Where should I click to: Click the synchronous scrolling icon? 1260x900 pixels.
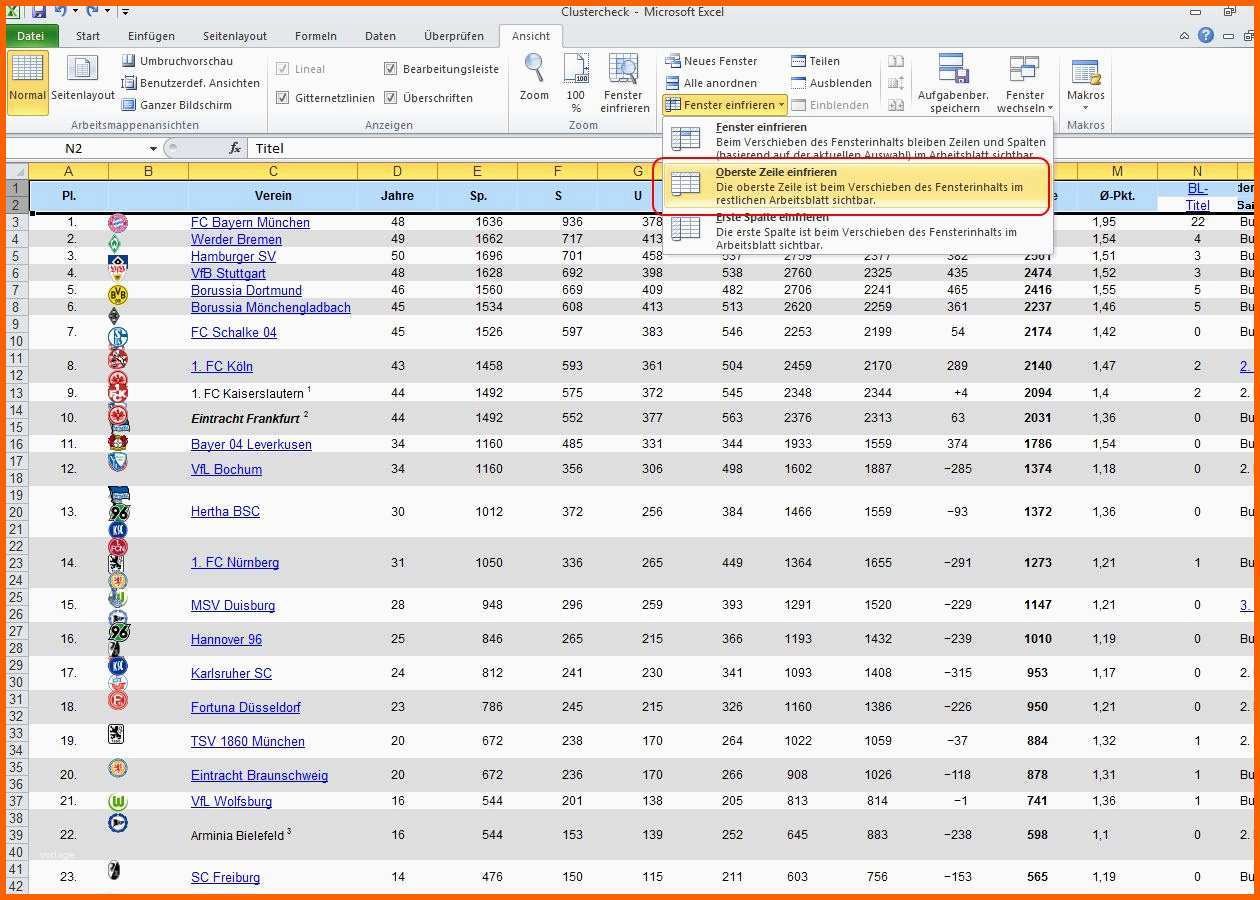[x=896, y=83]
